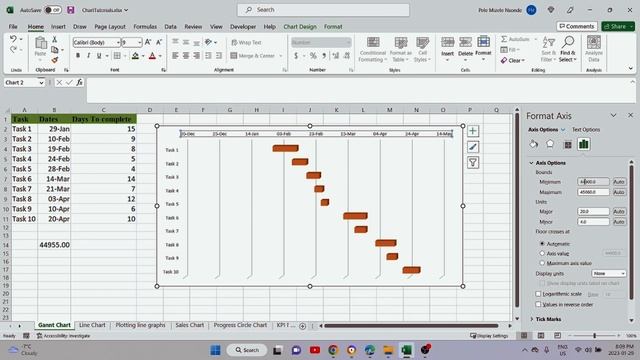Open the Formulas ribbon tab
Image resolution: width=640 pixels, height=360 pixels.
145,27
